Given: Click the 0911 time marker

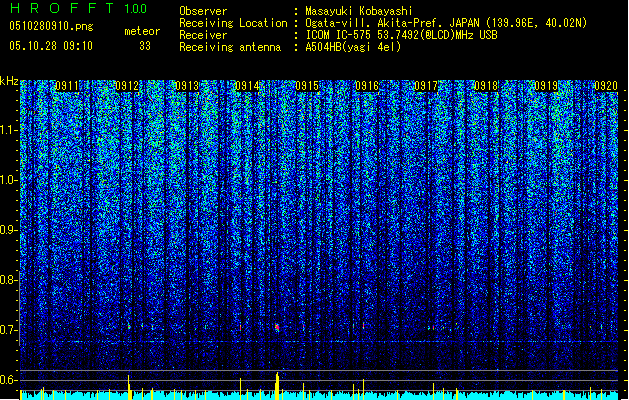Looking at the screenshot, I should (67, 86).
